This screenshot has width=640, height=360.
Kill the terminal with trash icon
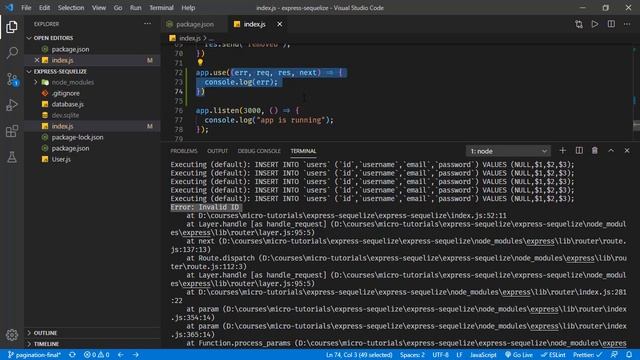pyautogui.click(x=595, y=151)
